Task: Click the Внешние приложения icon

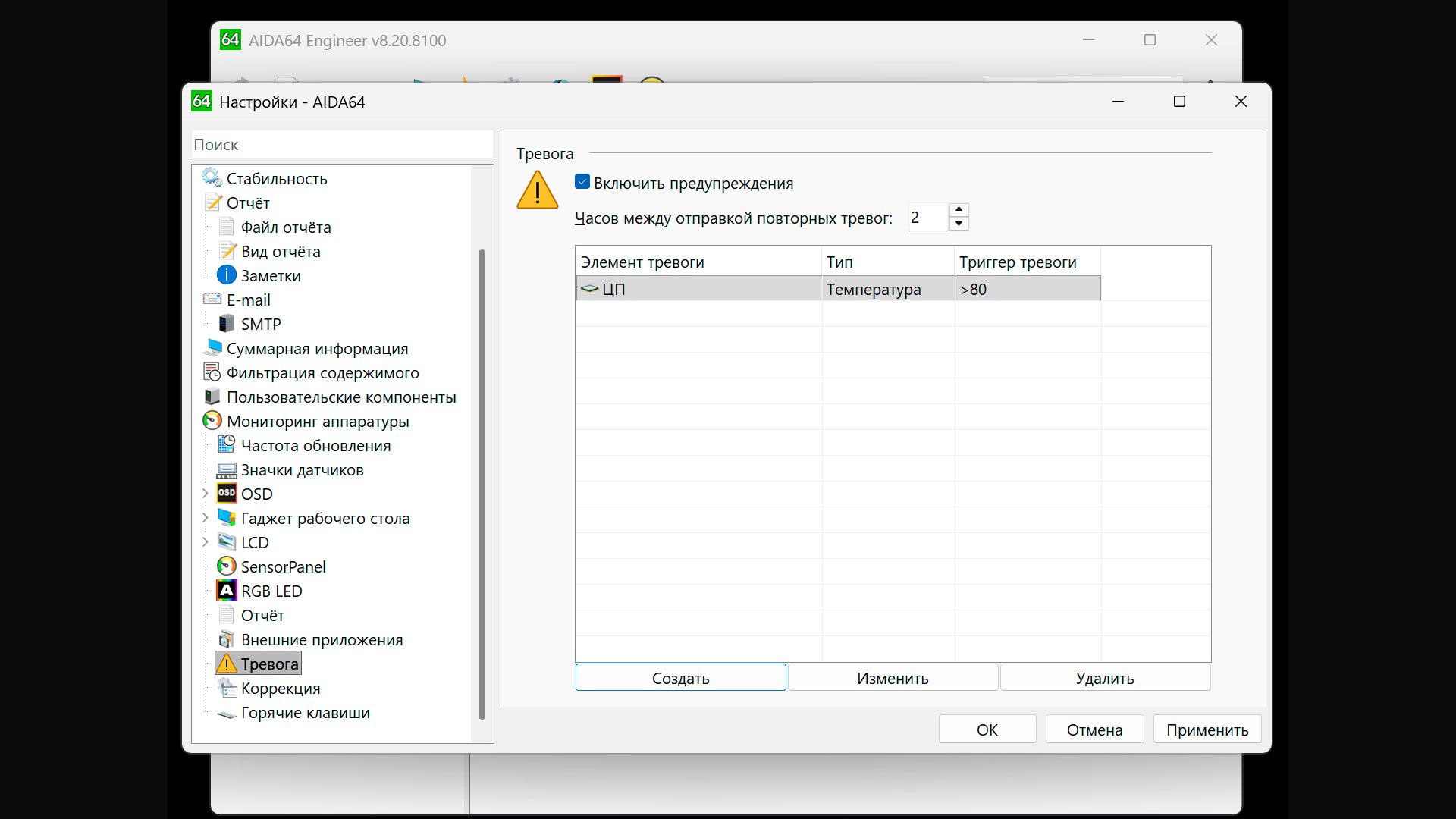Action: 226,639
